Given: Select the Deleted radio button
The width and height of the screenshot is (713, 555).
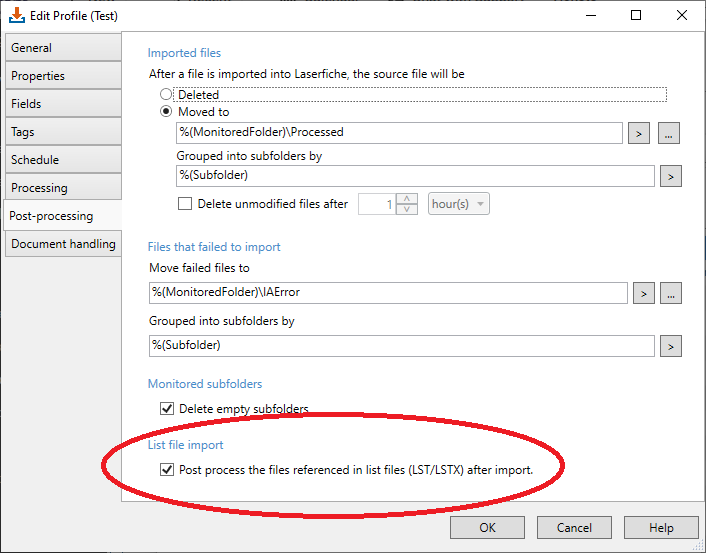Looking at the screenshot, I should (x=166, y=95).
